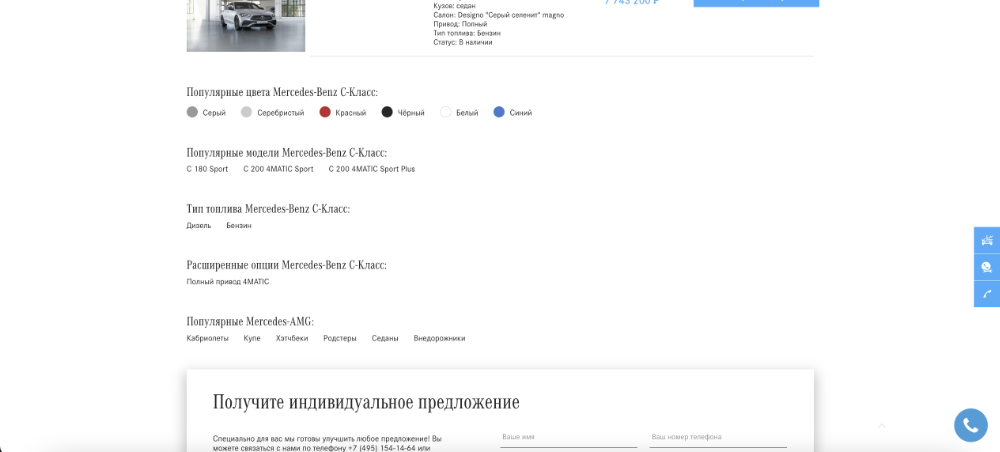The height and width of the screenshot is (452, 1000).
Task: Click the Получите индивидуальное предложение heading
Action: [x=366, y=402]
